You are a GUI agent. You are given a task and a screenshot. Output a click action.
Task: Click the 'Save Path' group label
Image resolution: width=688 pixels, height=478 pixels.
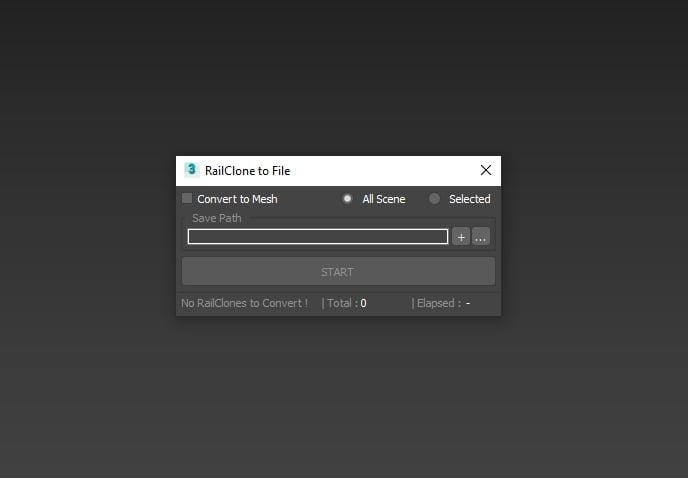click(217, 218)
